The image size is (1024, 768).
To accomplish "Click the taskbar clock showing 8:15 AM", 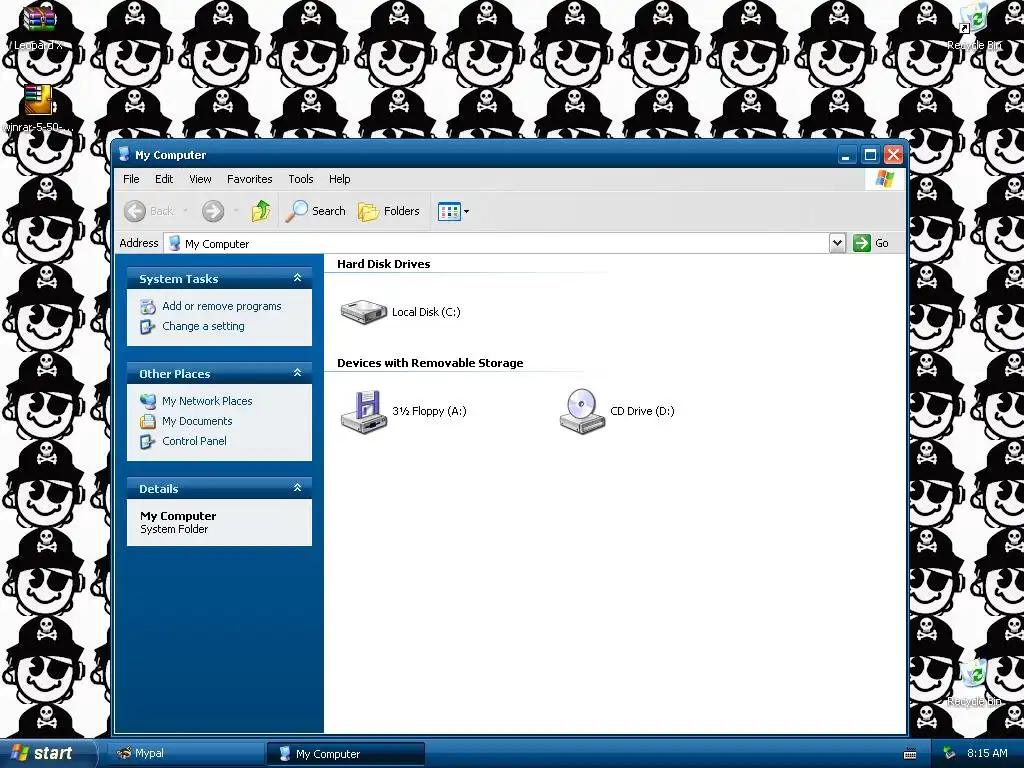I will click(987, 753).
